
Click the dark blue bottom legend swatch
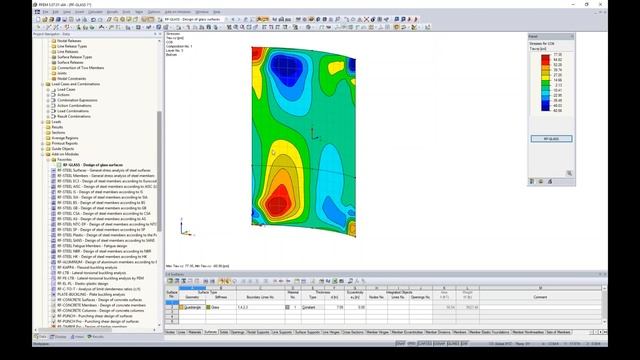(545, 109)
